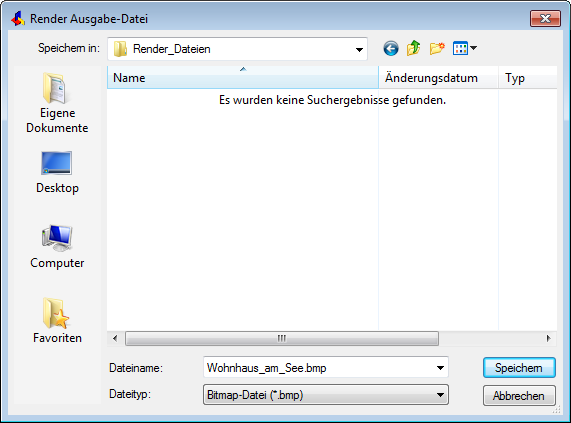
Task: Expand the Speichern in folder dropdown
Action: click(359, 49)
